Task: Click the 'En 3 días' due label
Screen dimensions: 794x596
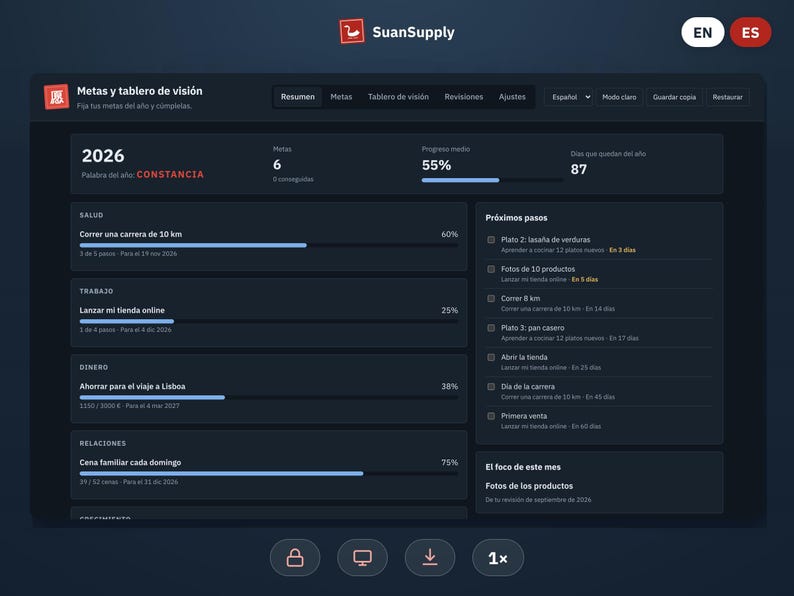Action: pos(622,250)
